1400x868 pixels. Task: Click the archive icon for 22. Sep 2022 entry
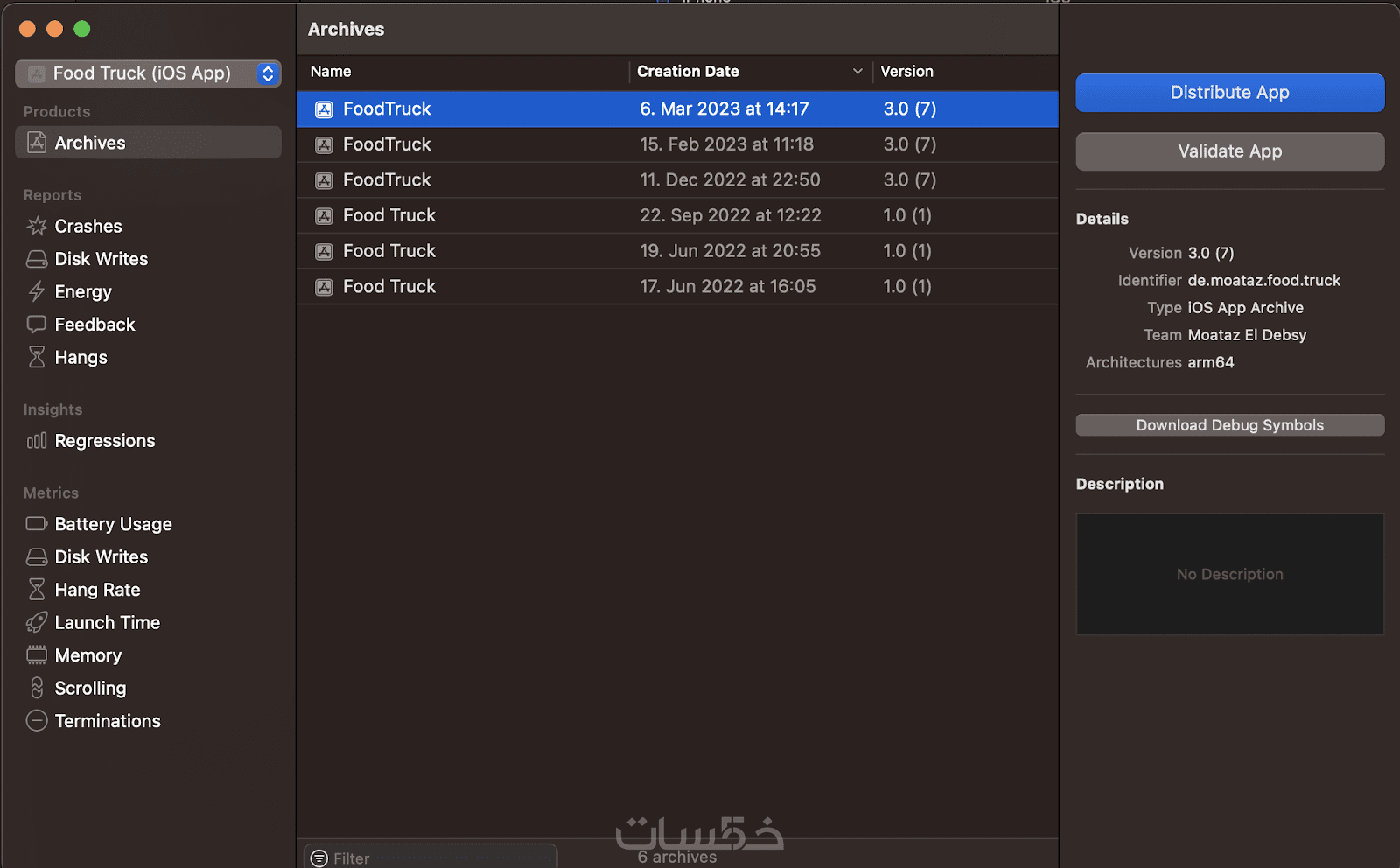pyautogui.click(x=324, y=216)
